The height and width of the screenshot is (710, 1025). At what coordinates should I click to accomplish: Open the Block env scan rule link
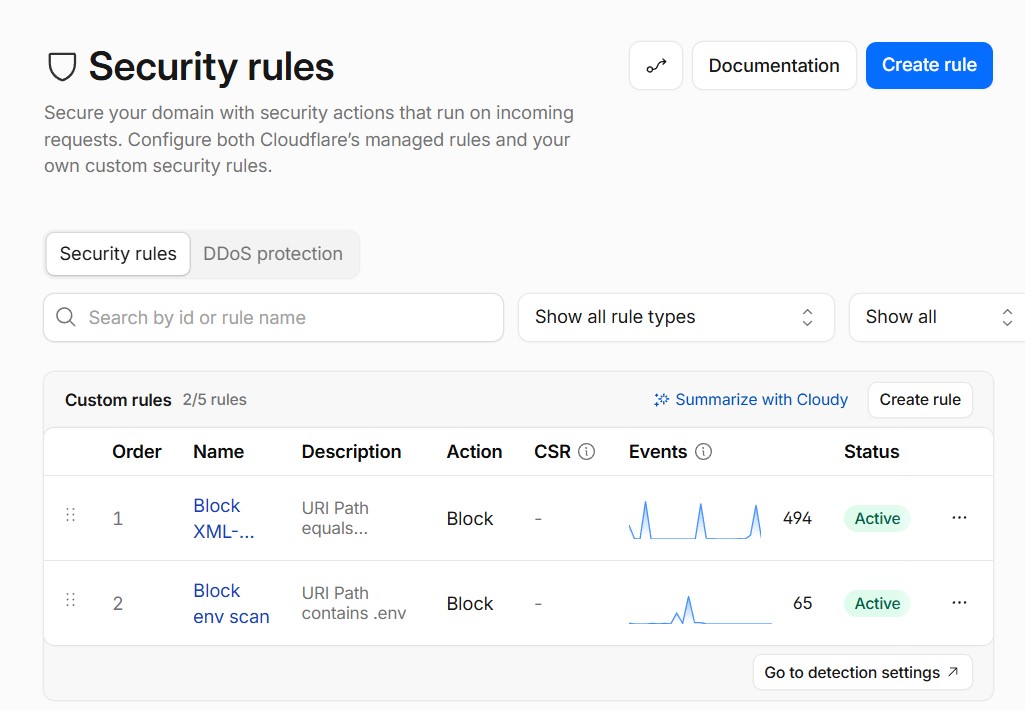pyautogui.click(x=231, y=603)
